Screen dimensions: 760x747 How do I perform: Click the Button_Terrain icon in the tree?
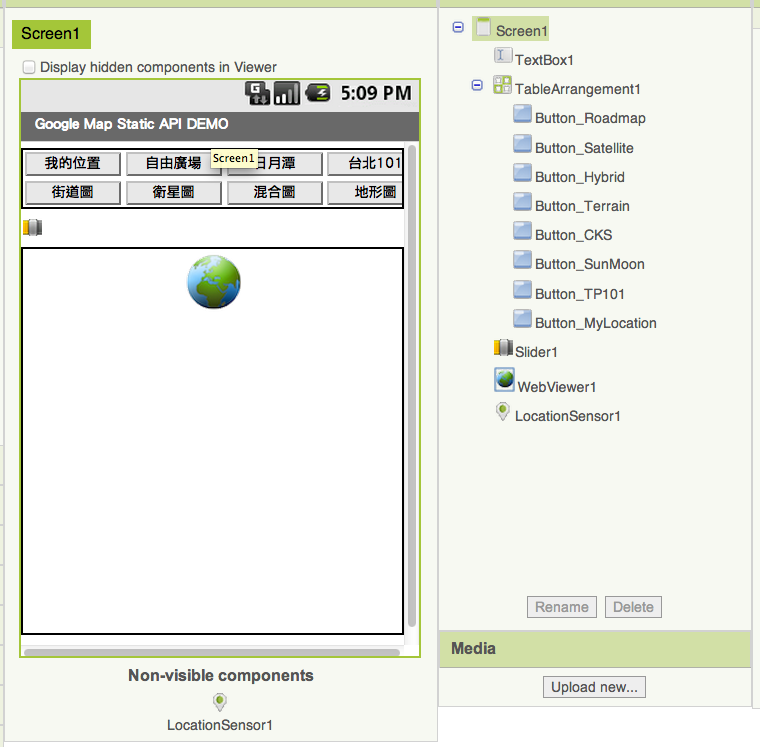[x=522, y=202]
